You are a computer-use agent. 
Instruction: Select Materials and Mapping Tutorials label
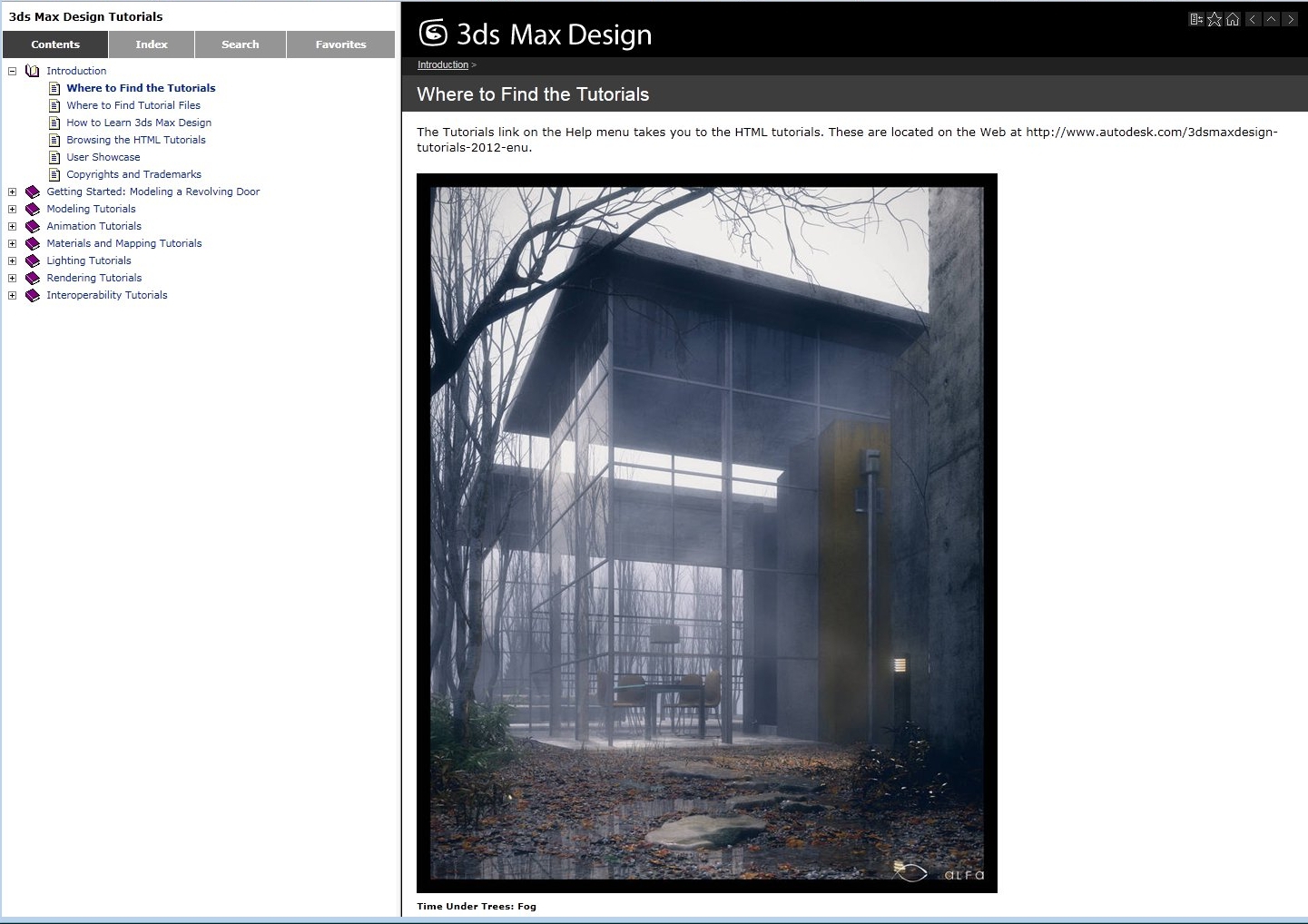point(124,243)
